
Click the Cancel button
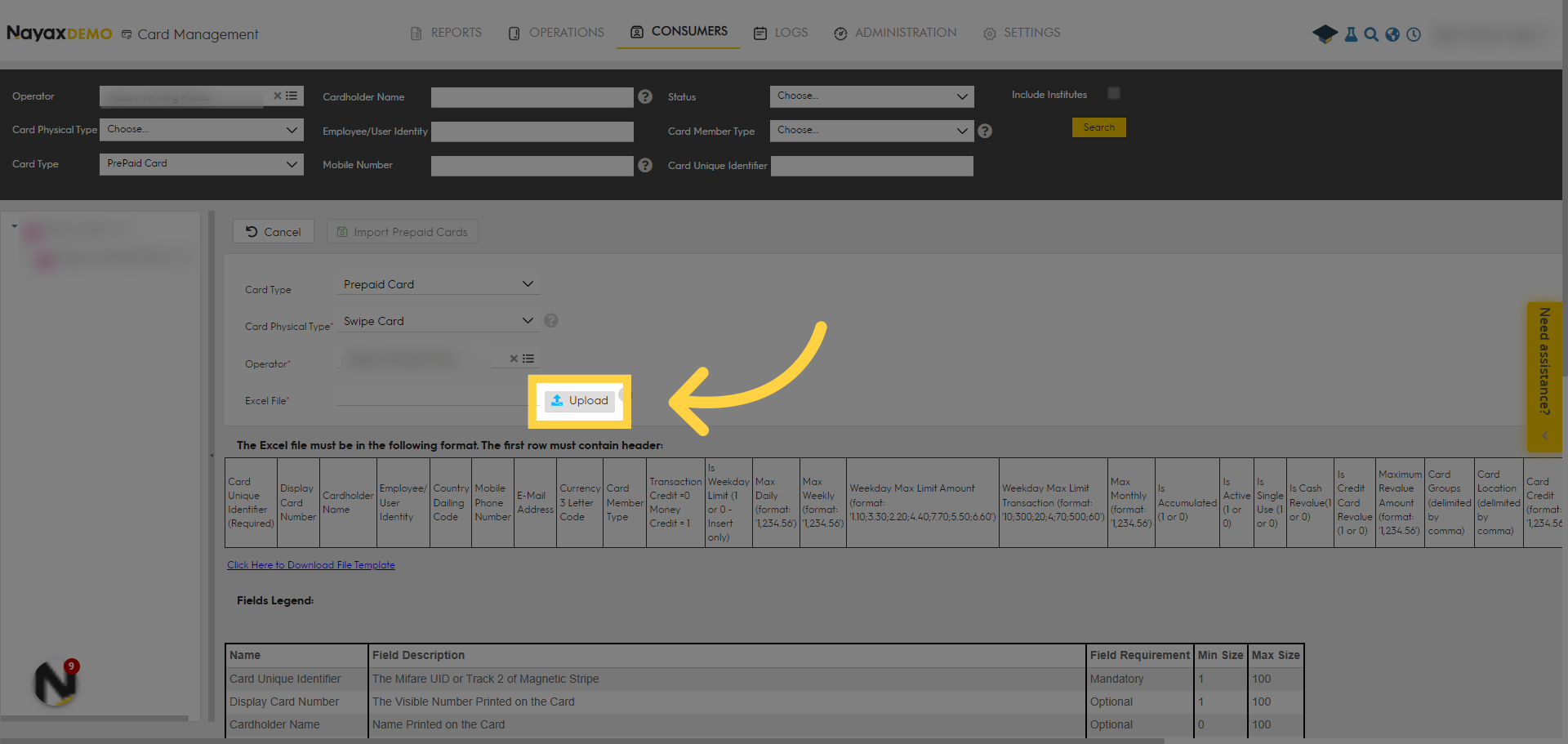pyautogui.click(x=274, y=232)
